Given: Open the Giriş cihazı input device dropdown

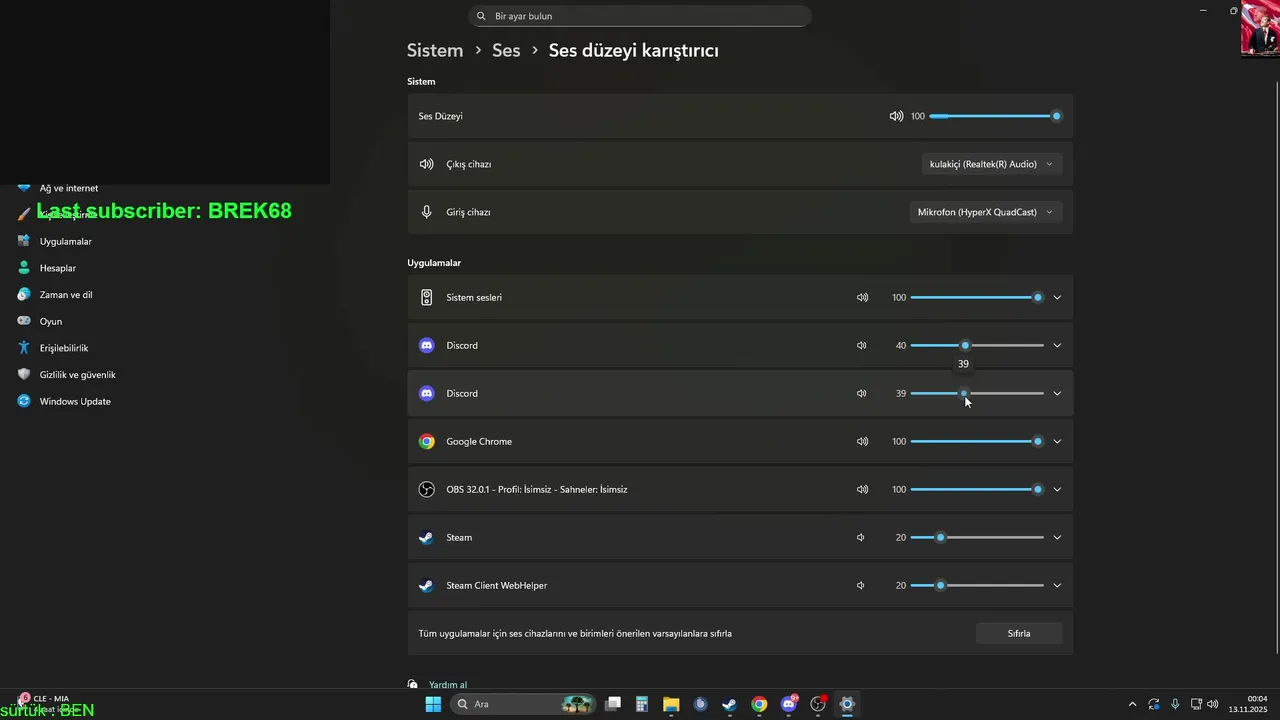Looking at the screenshot, I should (x=985, y=212).
